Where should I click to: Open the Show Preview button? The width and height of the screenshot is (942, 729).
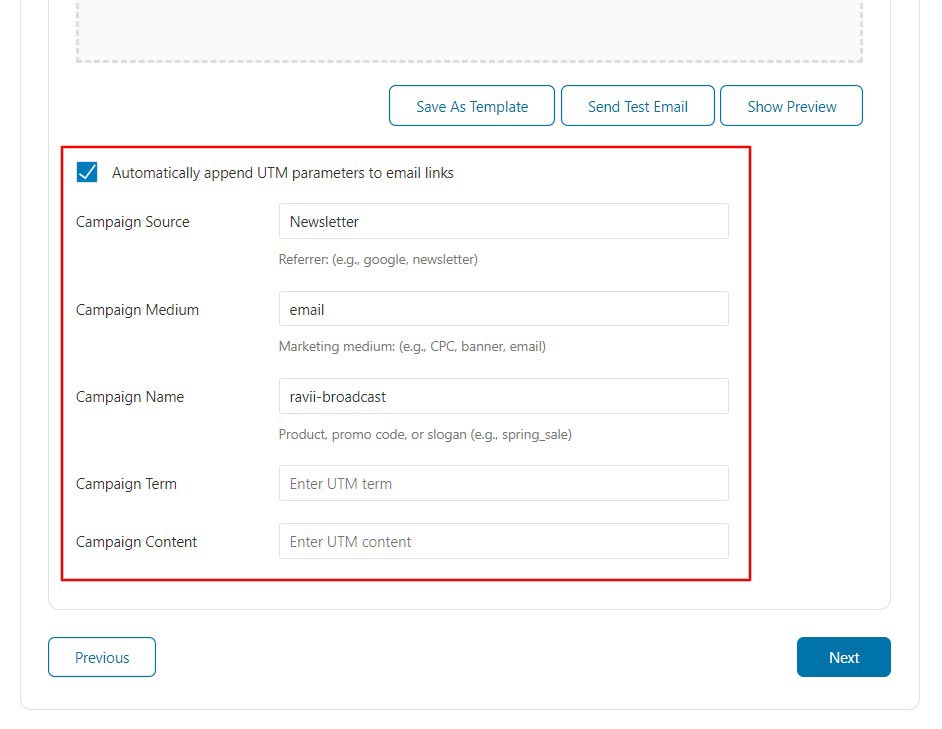[791, 106]
